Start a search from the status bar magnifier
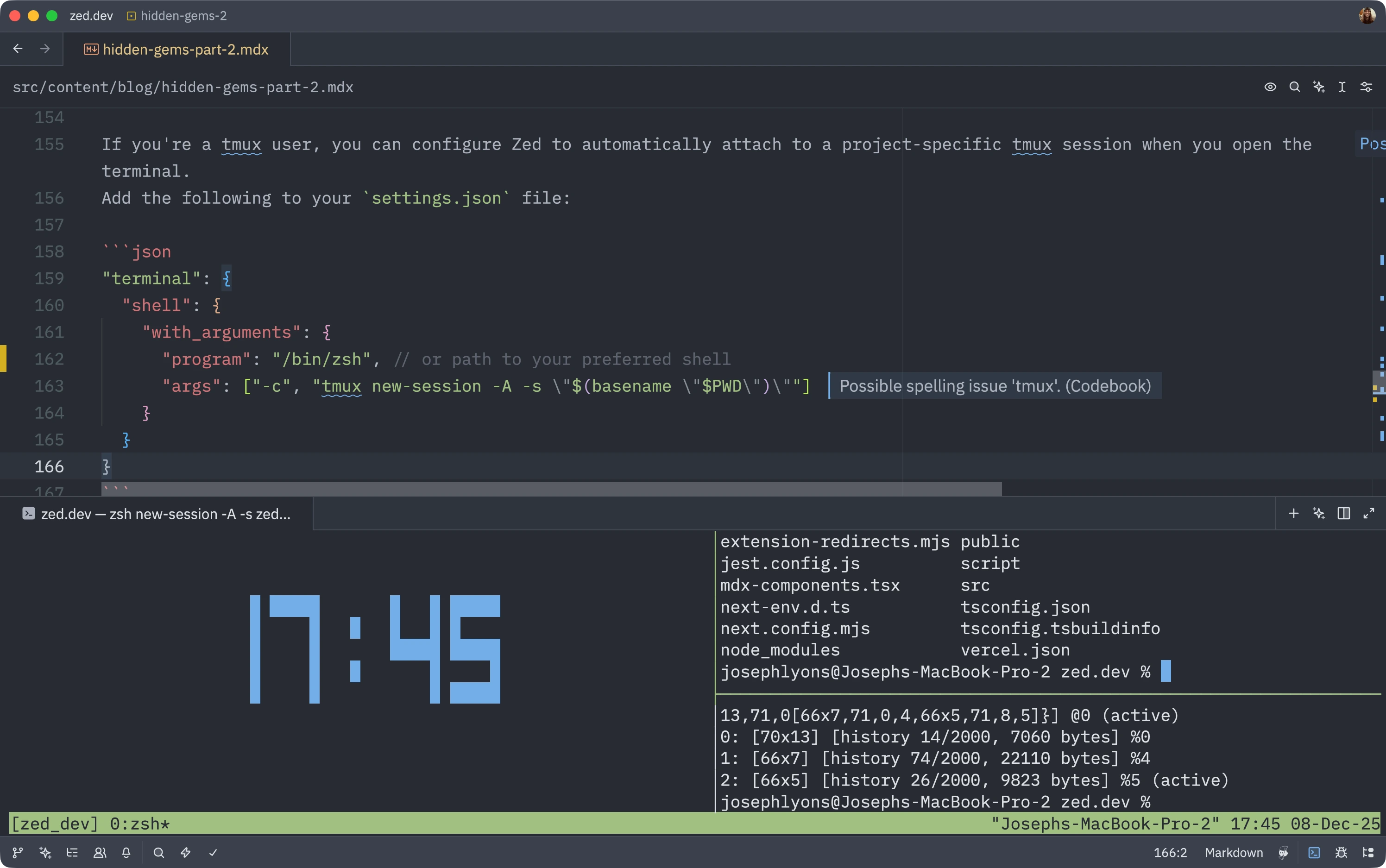The width and height of the screenshot is (1386, 868). [x=159, y=853]
